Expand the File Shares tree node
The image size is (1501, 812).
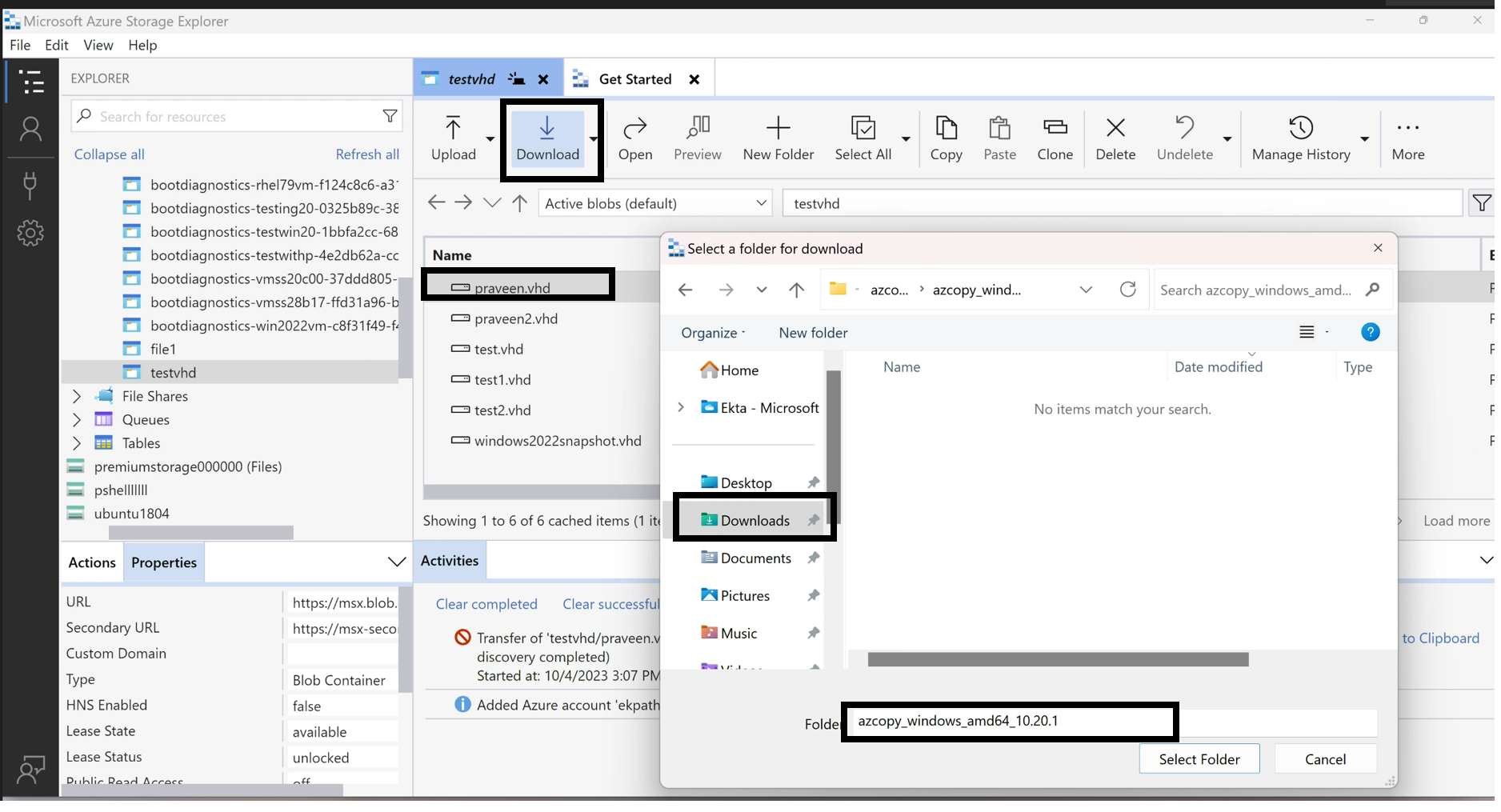click(77, 396)
